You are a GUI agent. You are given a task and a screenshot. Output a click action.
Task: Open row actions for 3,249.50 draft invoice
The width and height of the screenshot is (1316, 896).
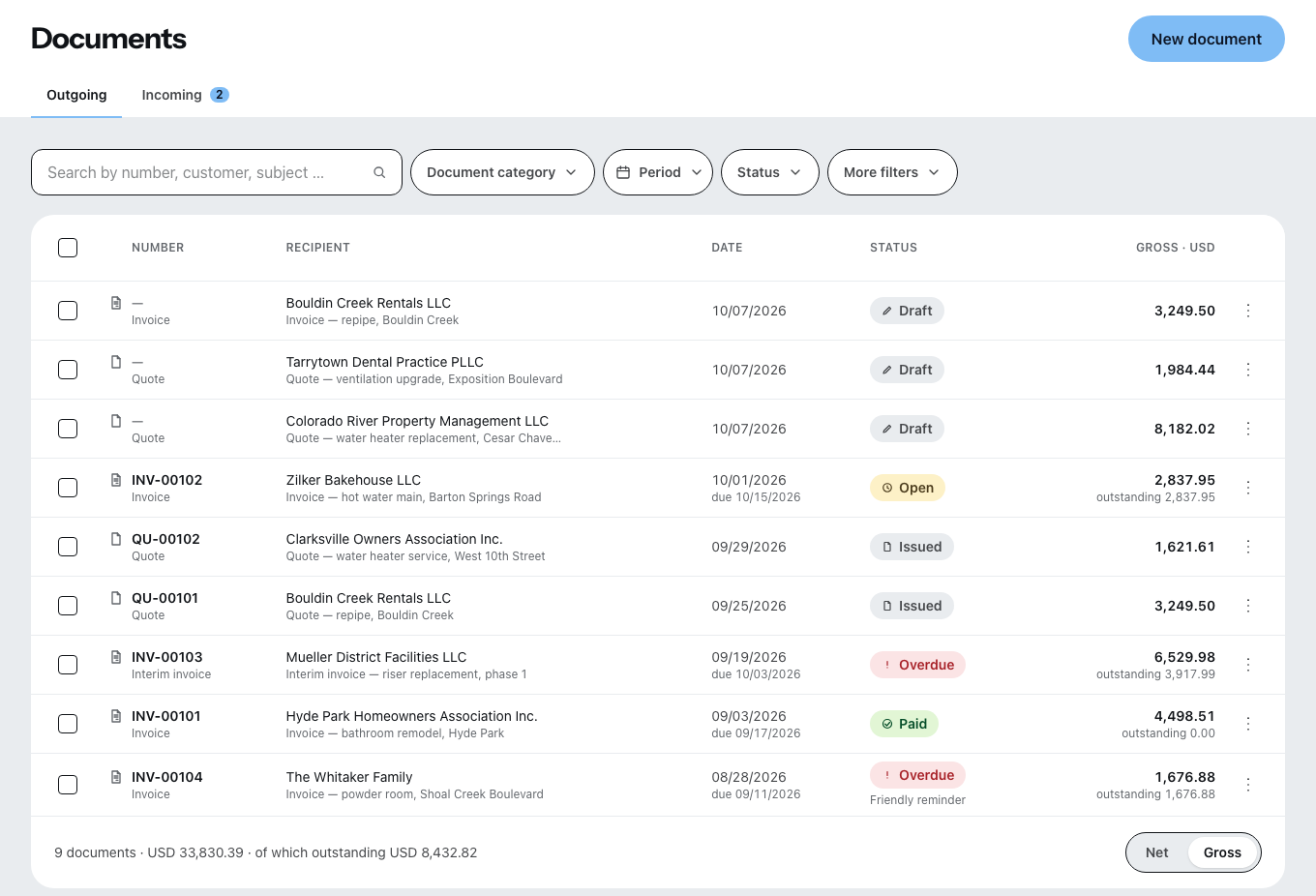click(1248, 311)
